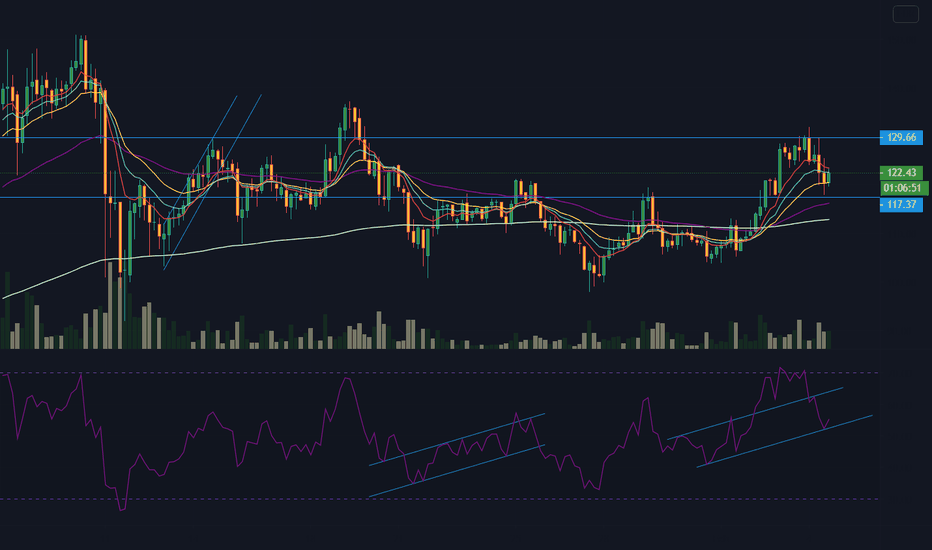932x550 pixels.
Task: Click the 122.43 current price label
Action: point(901,172)
